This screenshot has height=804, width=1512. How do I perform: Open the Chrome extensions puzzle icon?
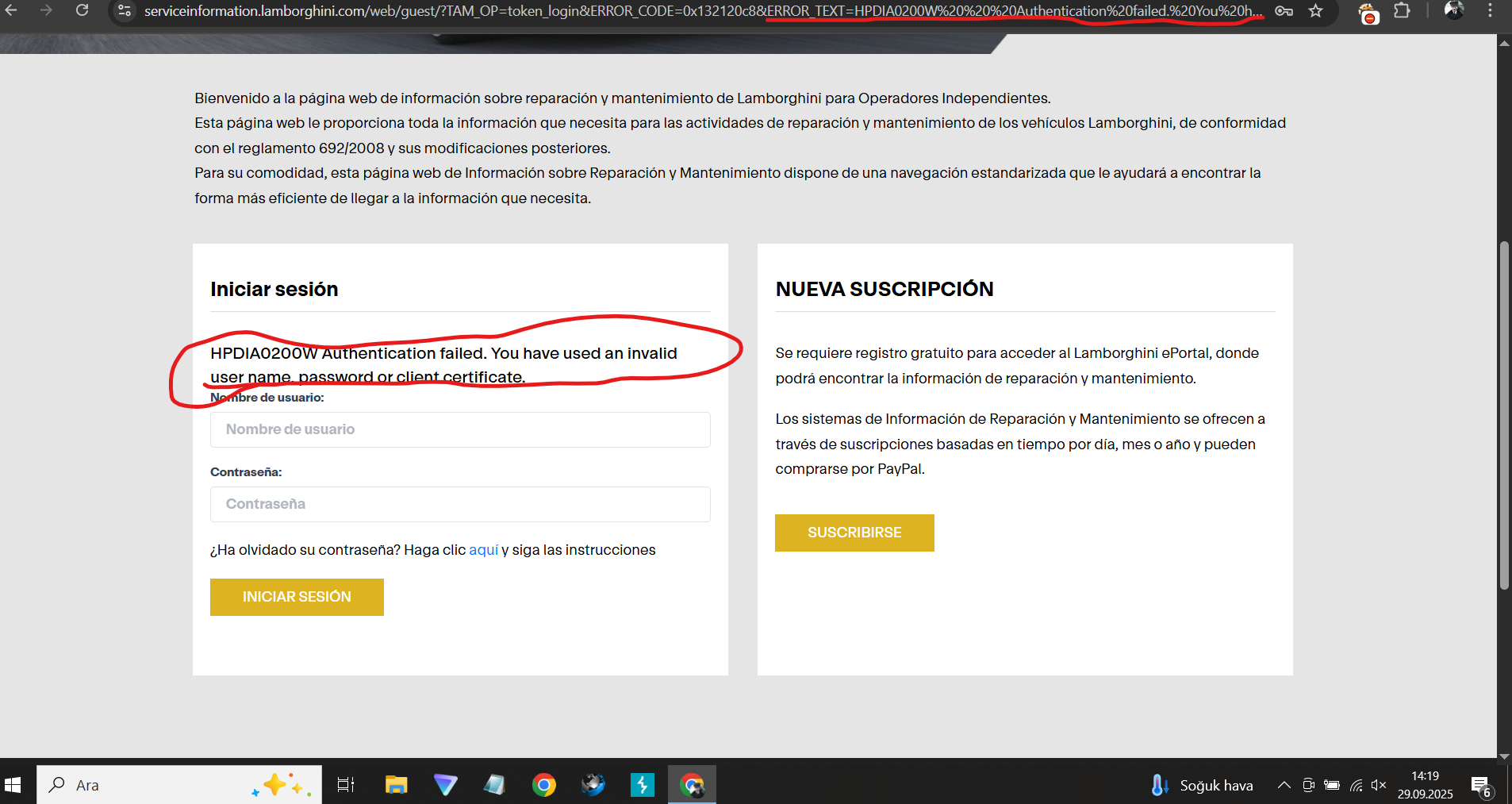[x=1402, y=11]
